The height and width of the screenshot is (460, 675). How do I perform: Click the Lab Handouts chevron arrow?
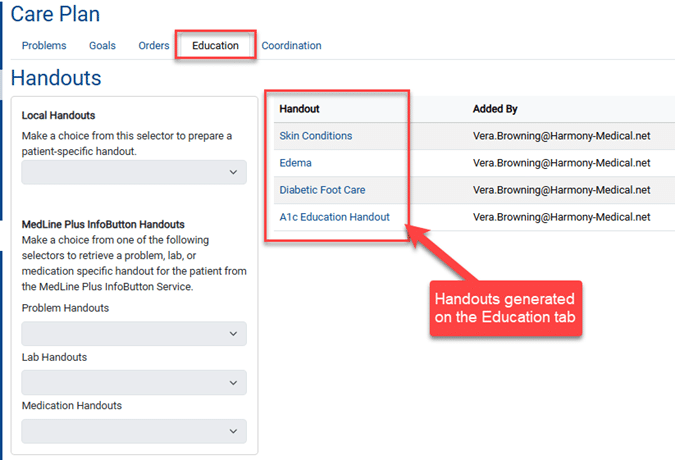click(x=233, y=383)
